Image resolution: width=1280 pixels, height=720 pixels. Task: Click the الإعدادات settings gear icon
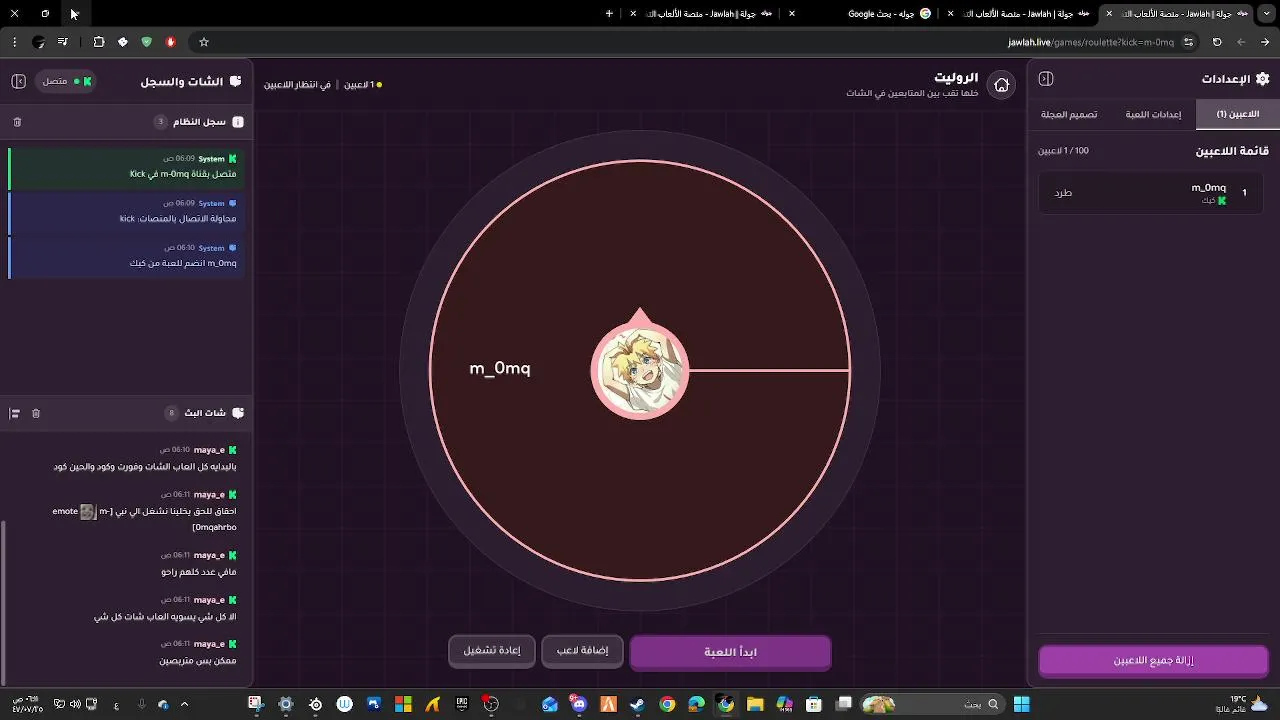click(x=1262, y=79)
